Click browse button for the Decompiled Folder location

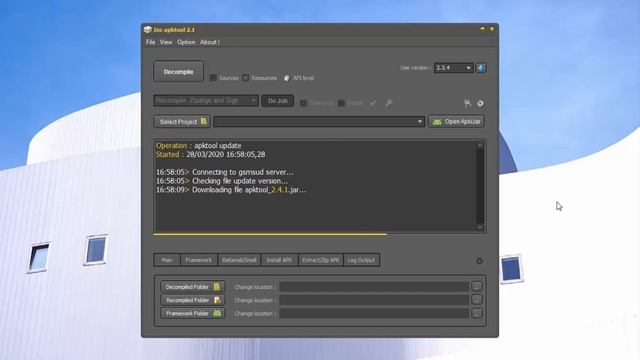477,287
